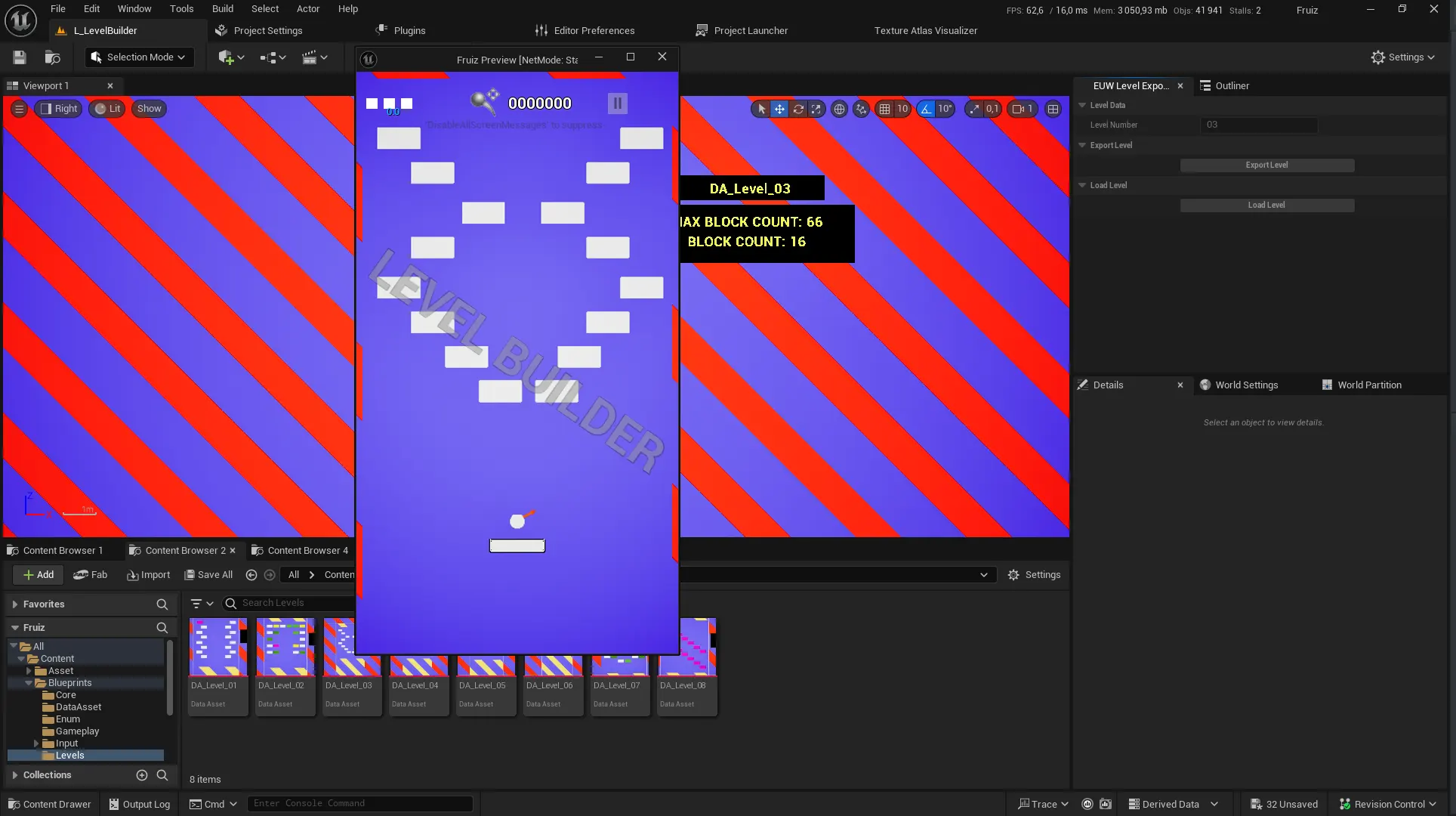Viewport: 1456px width, 816px height.
Task: Click the Unreal logo in the Fruiz Preview title bar
Action: pyautogui.click(x=369, y=59)
